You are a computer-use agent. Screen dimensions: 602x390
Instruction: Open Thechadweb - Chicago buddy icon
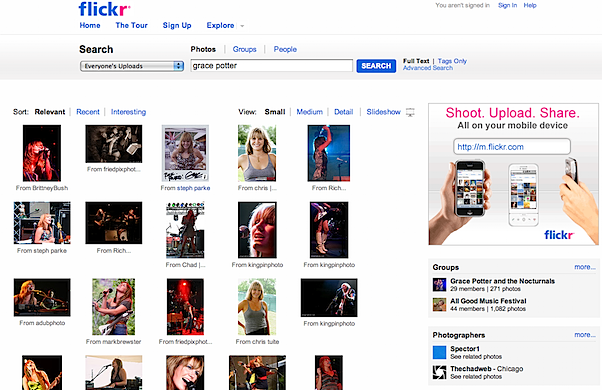pyautogui.click(x=439, y=372)
